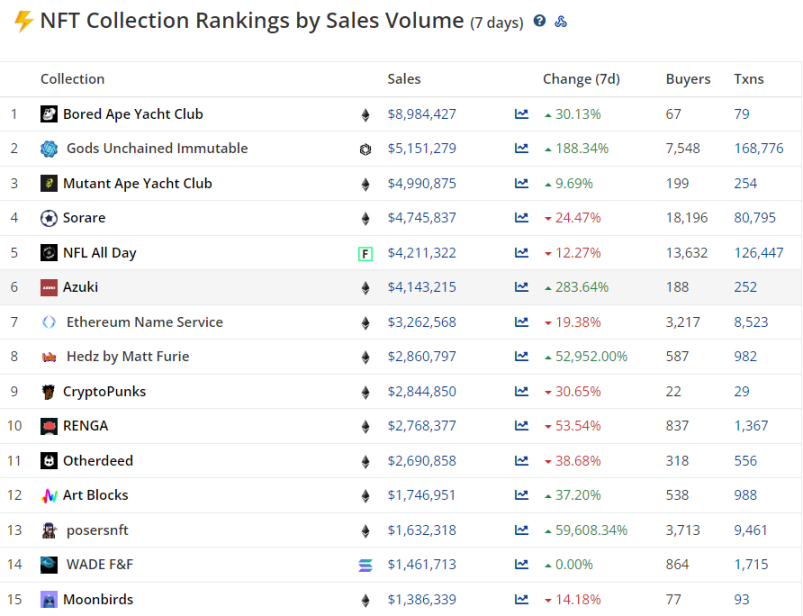Open sales chart icon for Art Blocks

(x=521, y=495)
